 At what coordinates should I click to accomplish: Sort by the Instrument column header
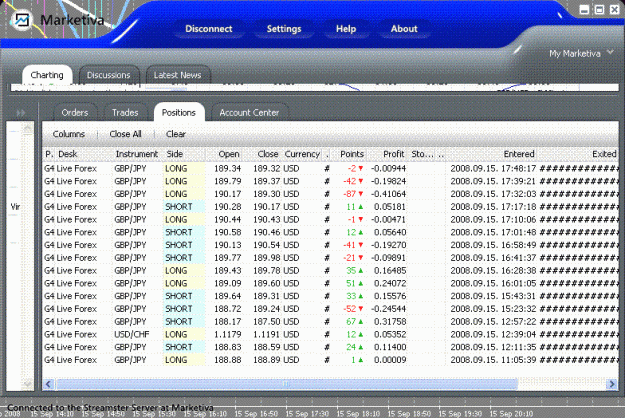coord(137,154)
